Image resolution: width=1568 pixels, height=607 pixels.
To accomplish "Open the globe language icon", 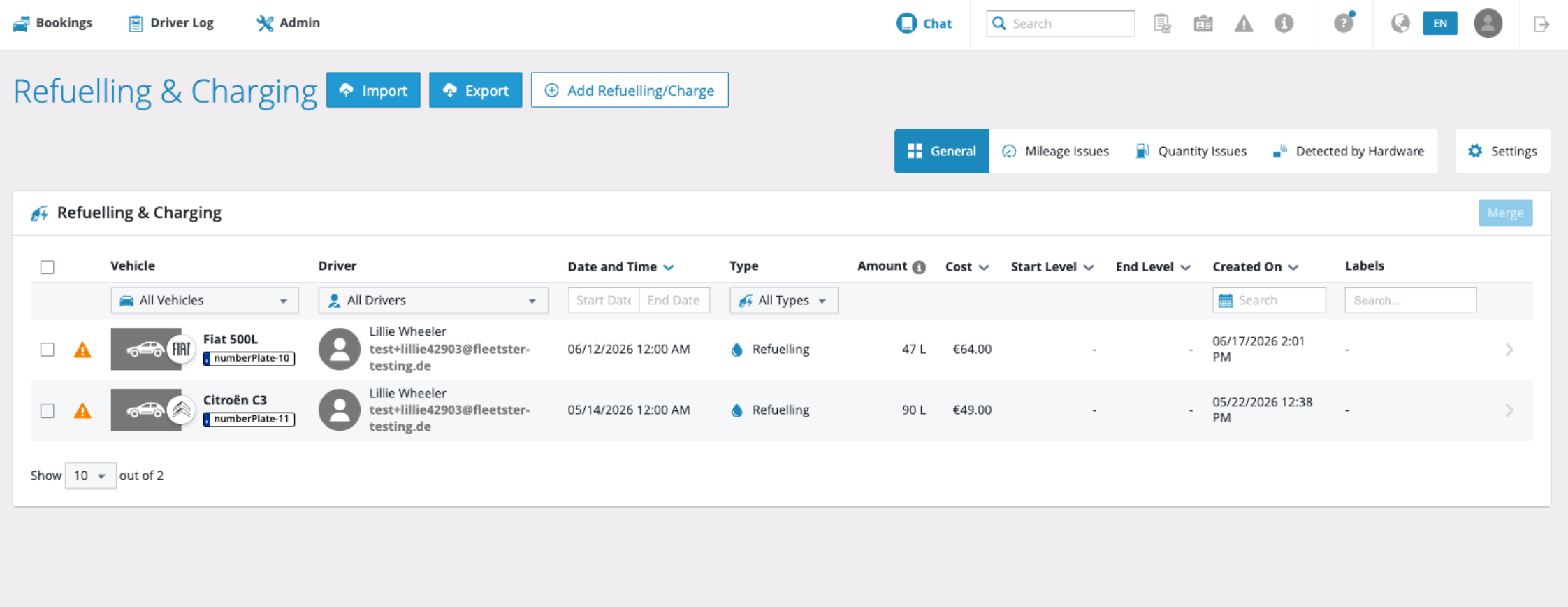I will (1400, 23).
